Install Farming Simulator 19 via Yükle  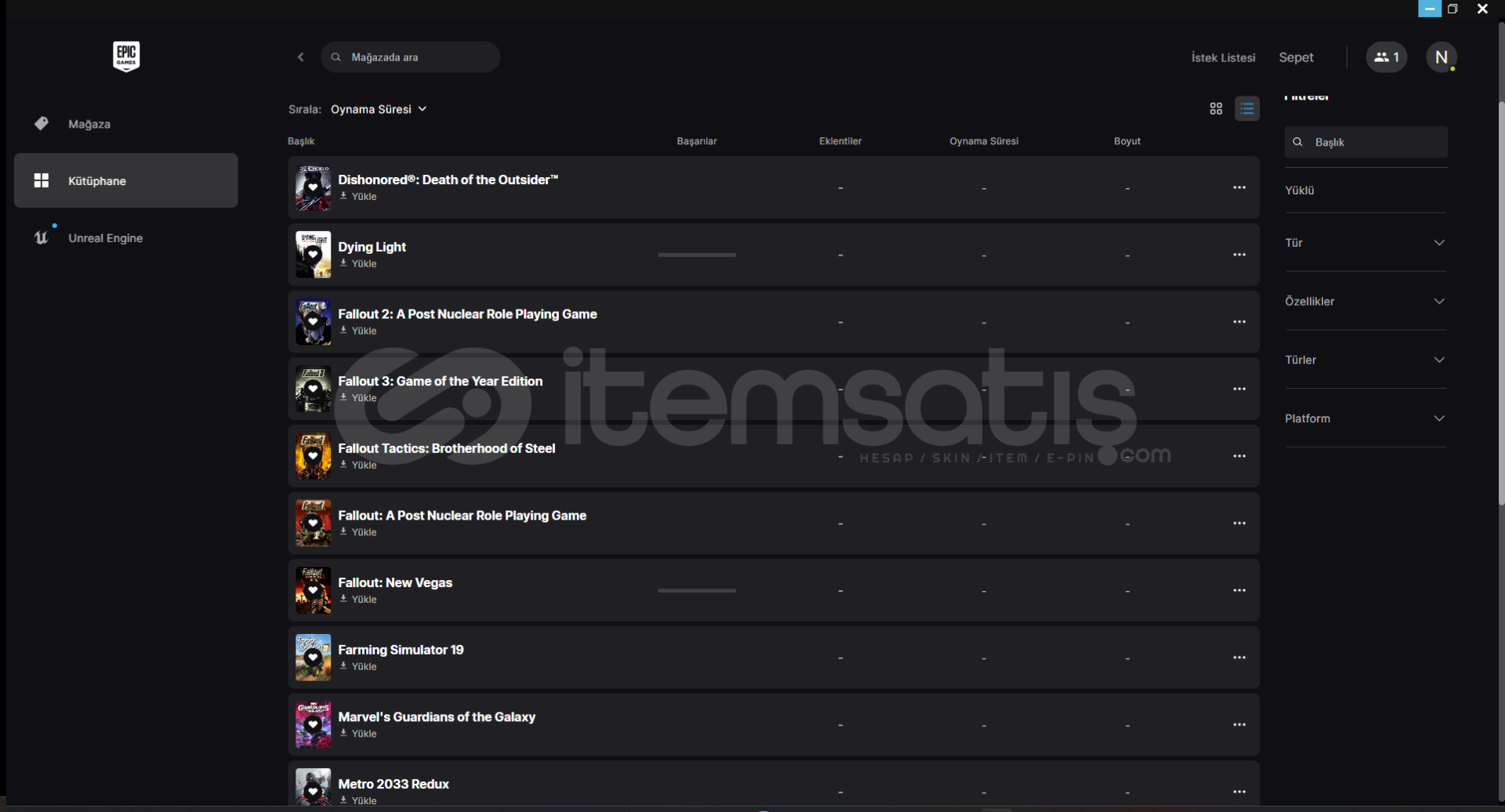pyautogui.click(x=358, y=667)
